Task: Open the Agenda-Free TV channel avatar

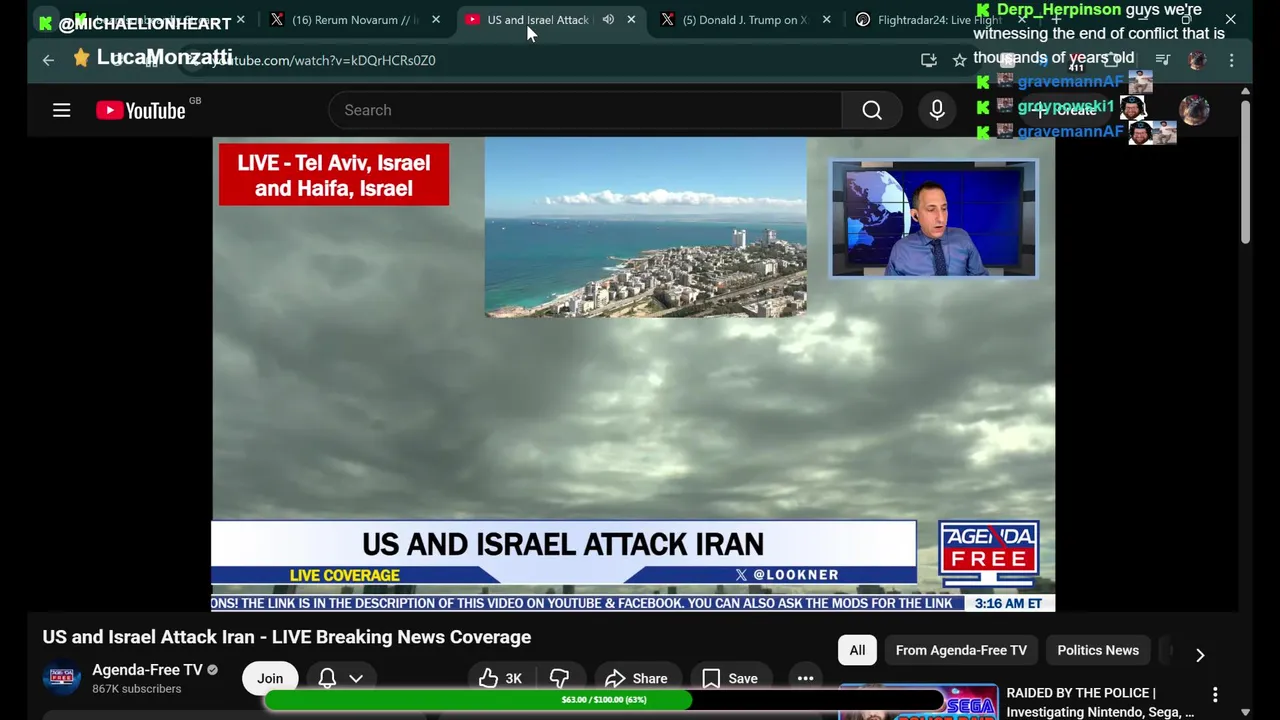Action: 61,678
